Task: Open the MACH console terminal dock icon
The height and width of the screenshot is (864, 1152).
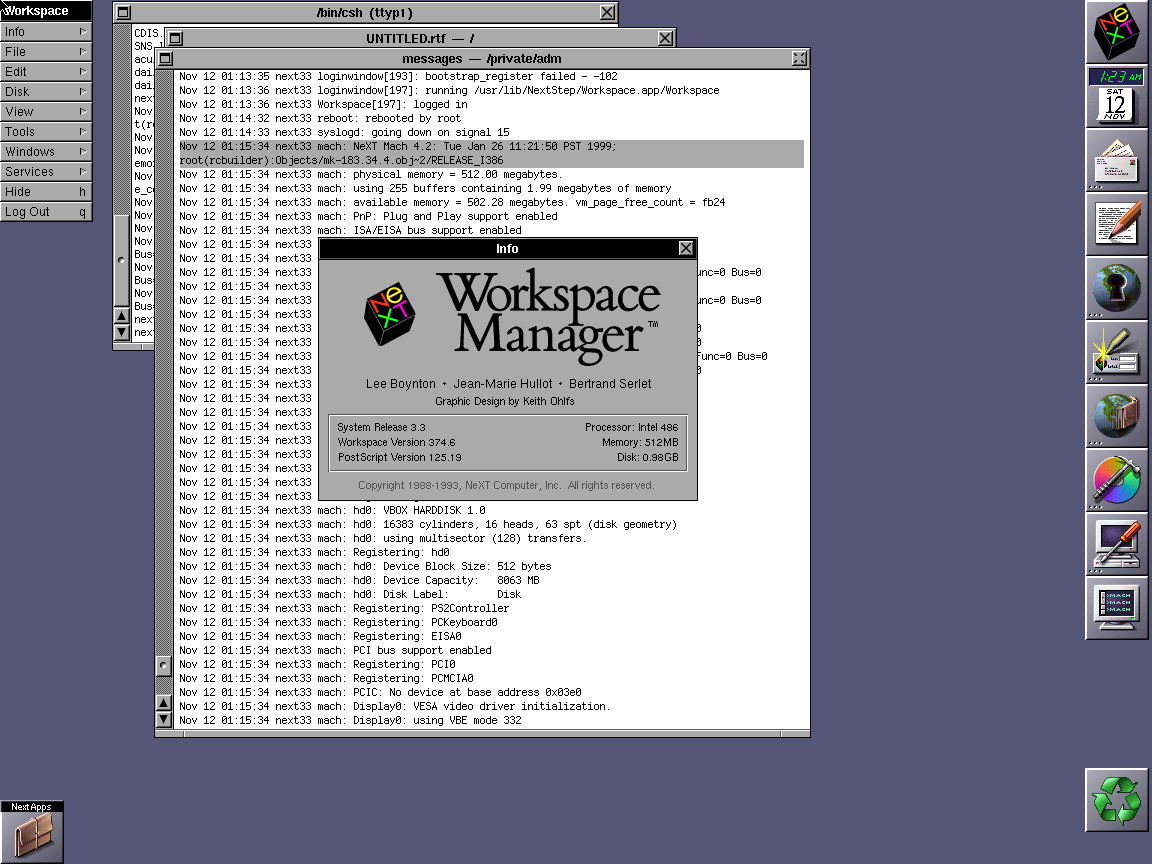Action: pos(1116,608)
